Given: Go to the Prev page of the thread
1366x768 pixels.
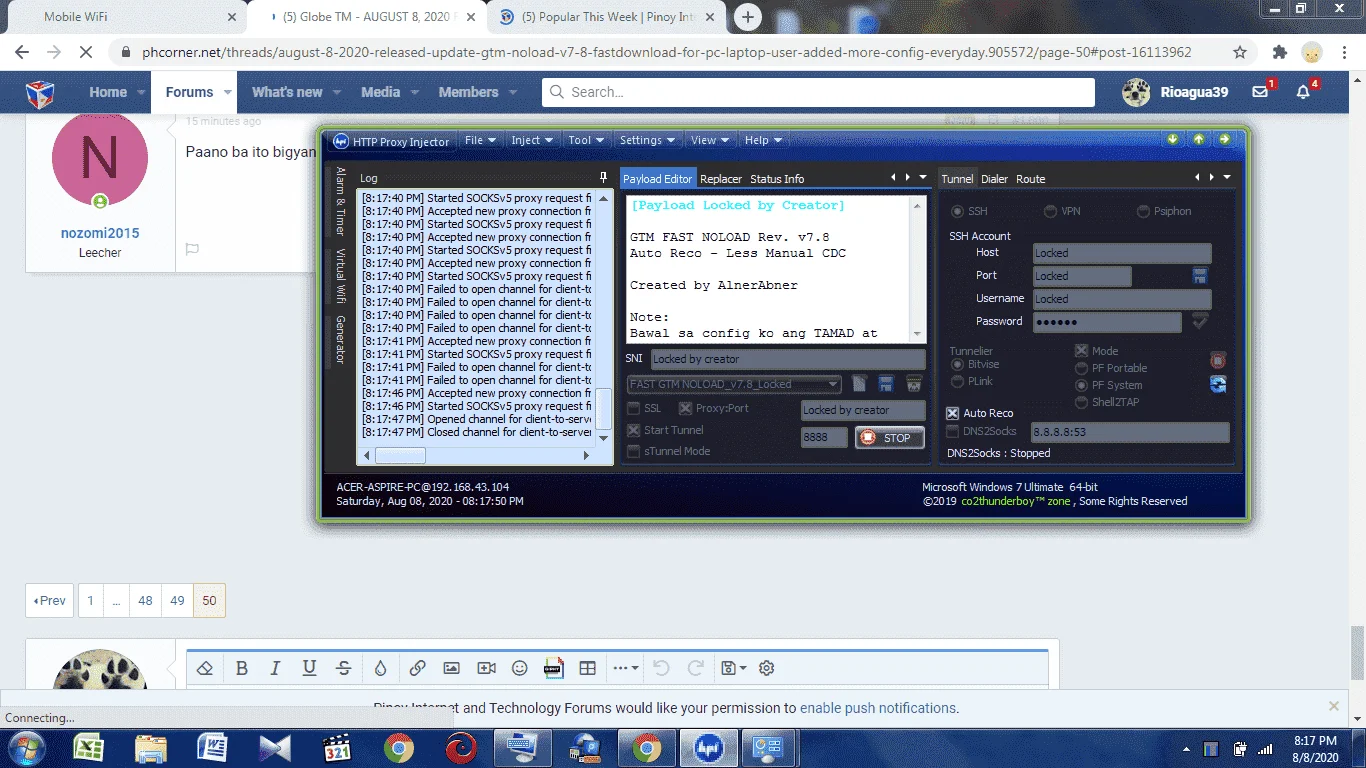Looking at the screenshot, I should pyautogui.click(x=50, y=601).
